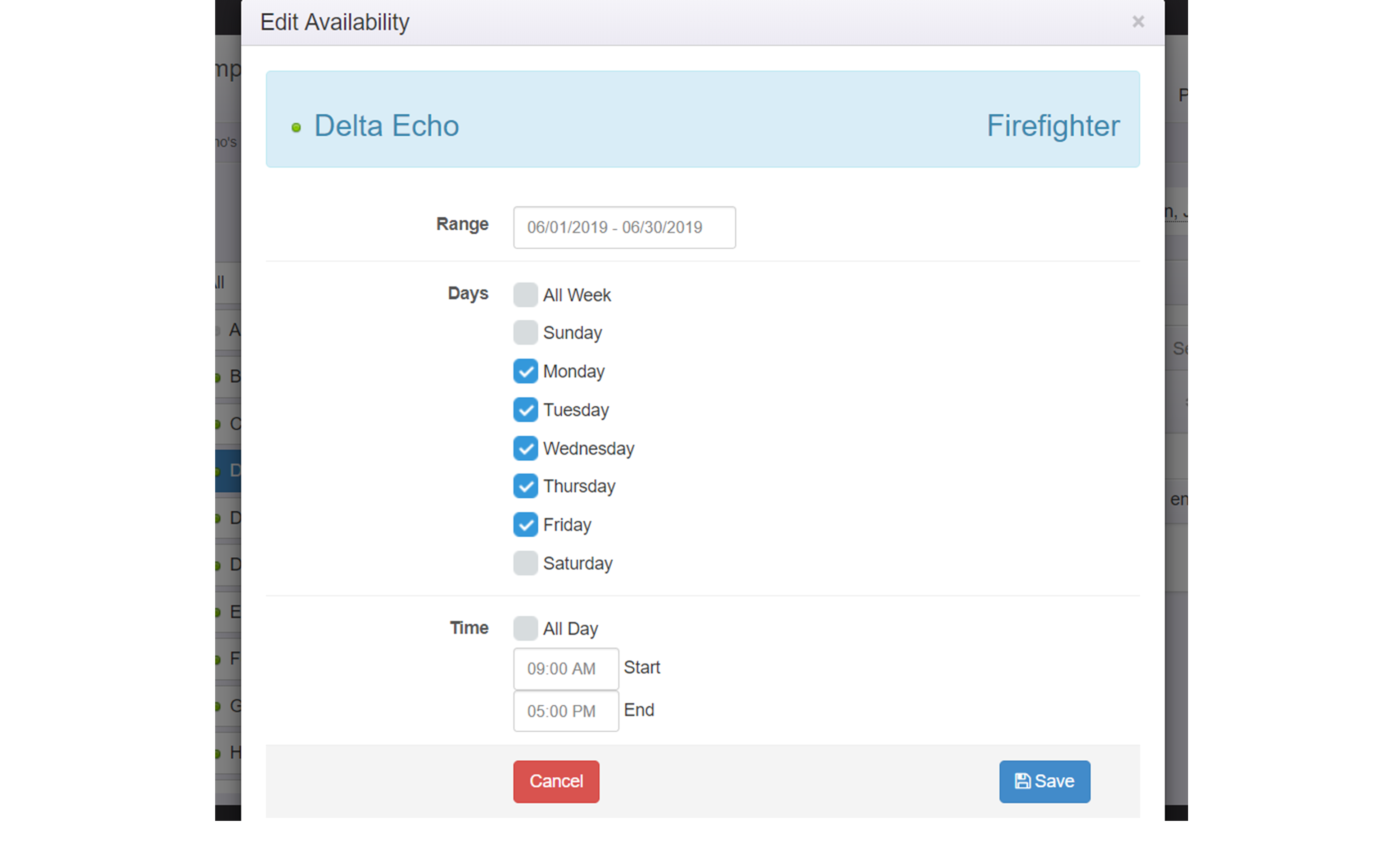Uncheck the Monday checkbox
The width and height of the screenshot is (1400, 850).
[x=525, y=371]
